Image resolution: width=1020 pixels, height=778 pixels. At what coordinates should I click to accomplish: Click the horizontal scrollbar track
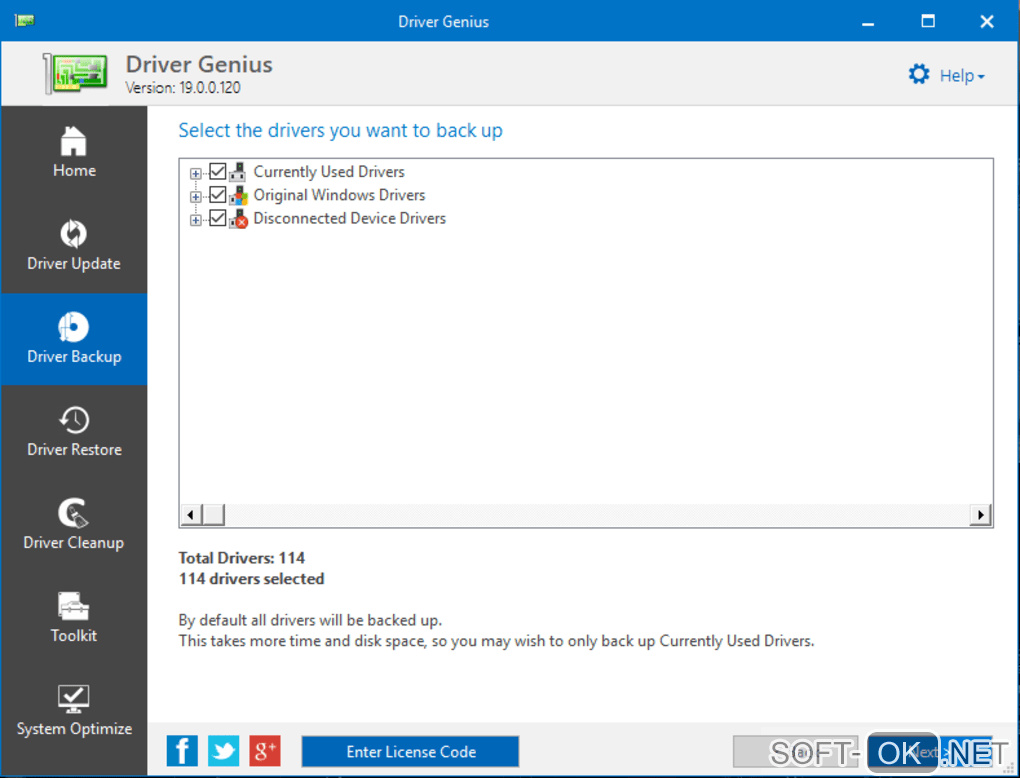597,515
